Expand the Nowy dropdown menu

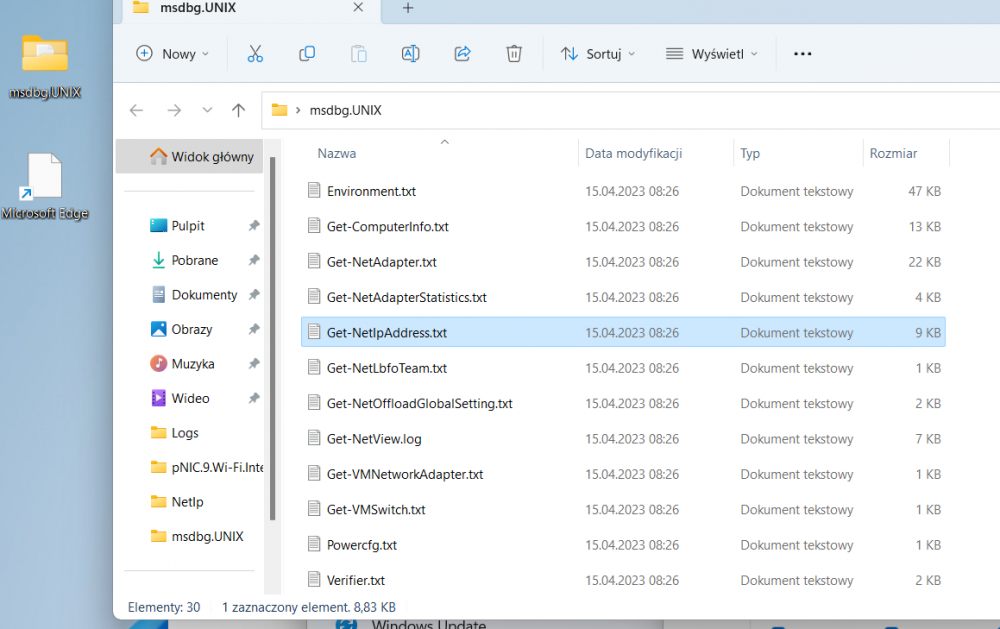pyautogui.click(x=173, y=54)
